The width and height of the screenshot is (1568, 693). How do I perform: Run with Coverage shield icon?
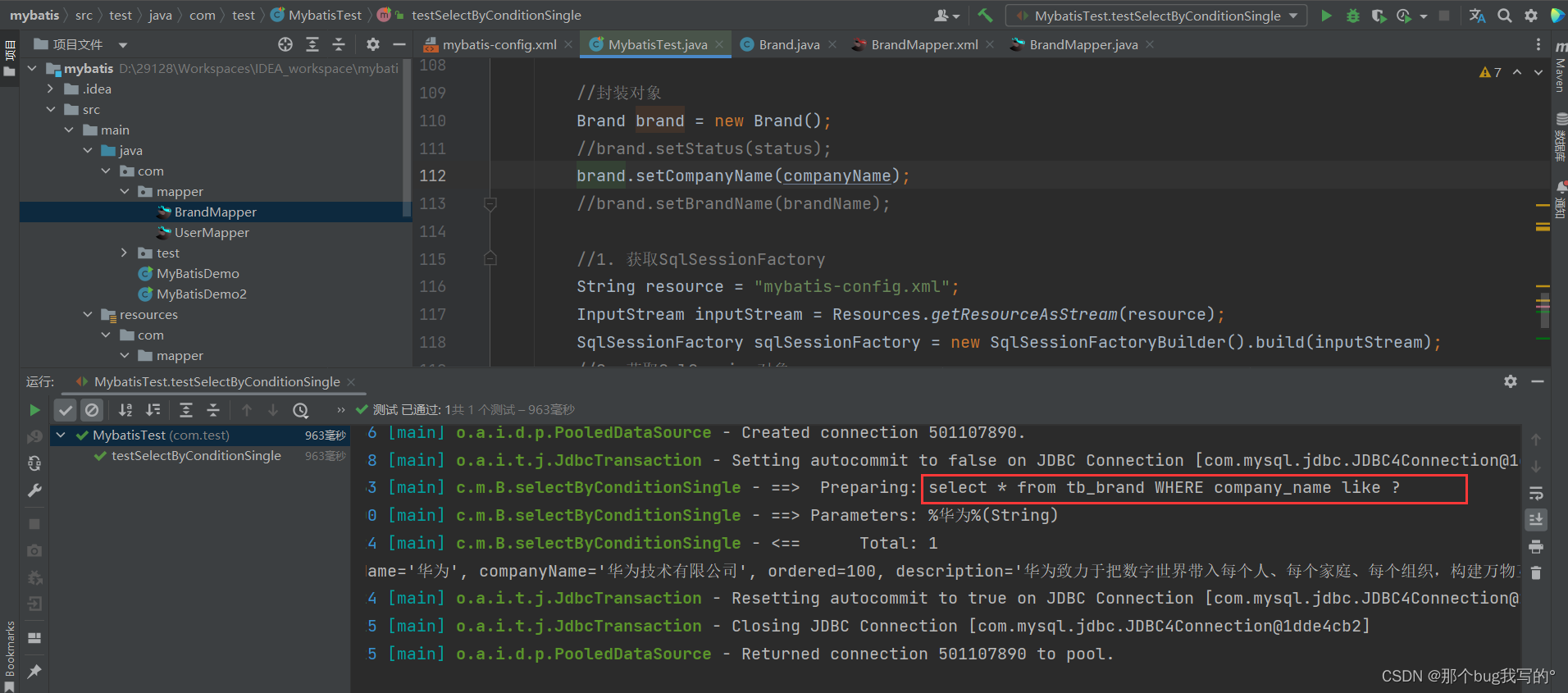1379,16
